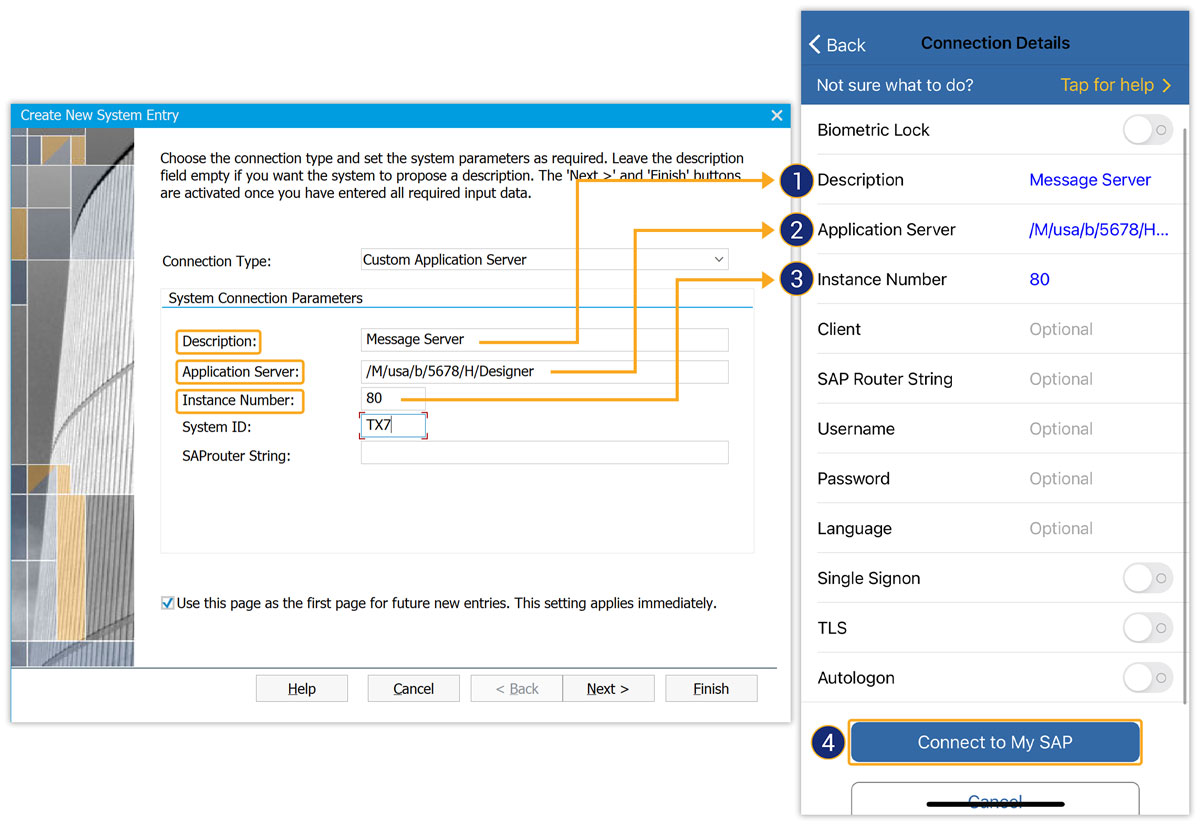Click the Description input field in dialog

pos(544,339)
